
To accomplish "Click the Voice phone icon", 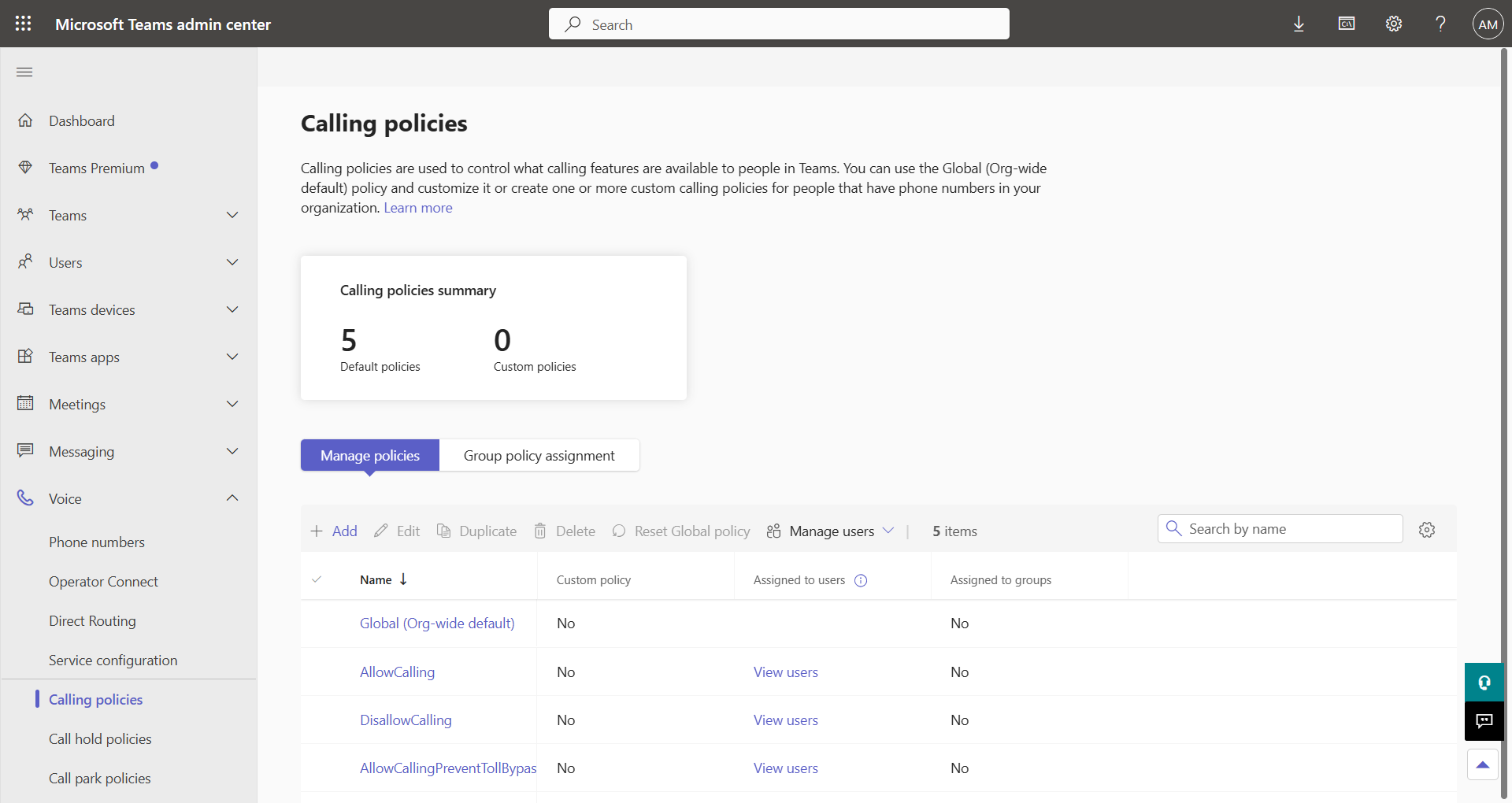I will tap(25, 498).
